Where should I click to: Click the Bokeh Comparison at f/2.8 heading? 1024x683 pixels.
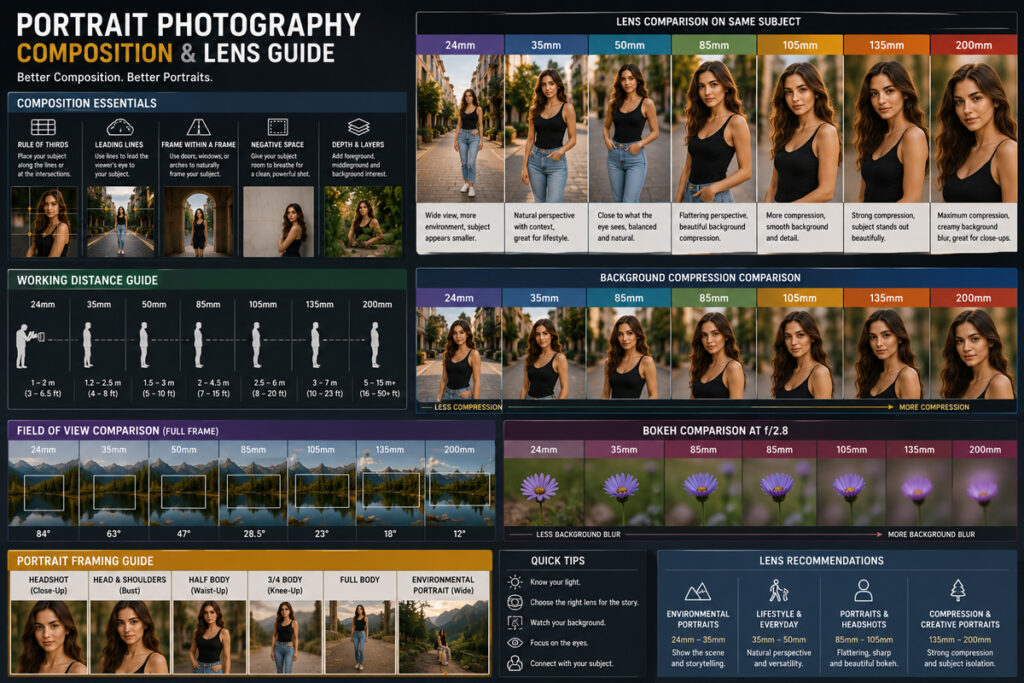click(715, 430)
